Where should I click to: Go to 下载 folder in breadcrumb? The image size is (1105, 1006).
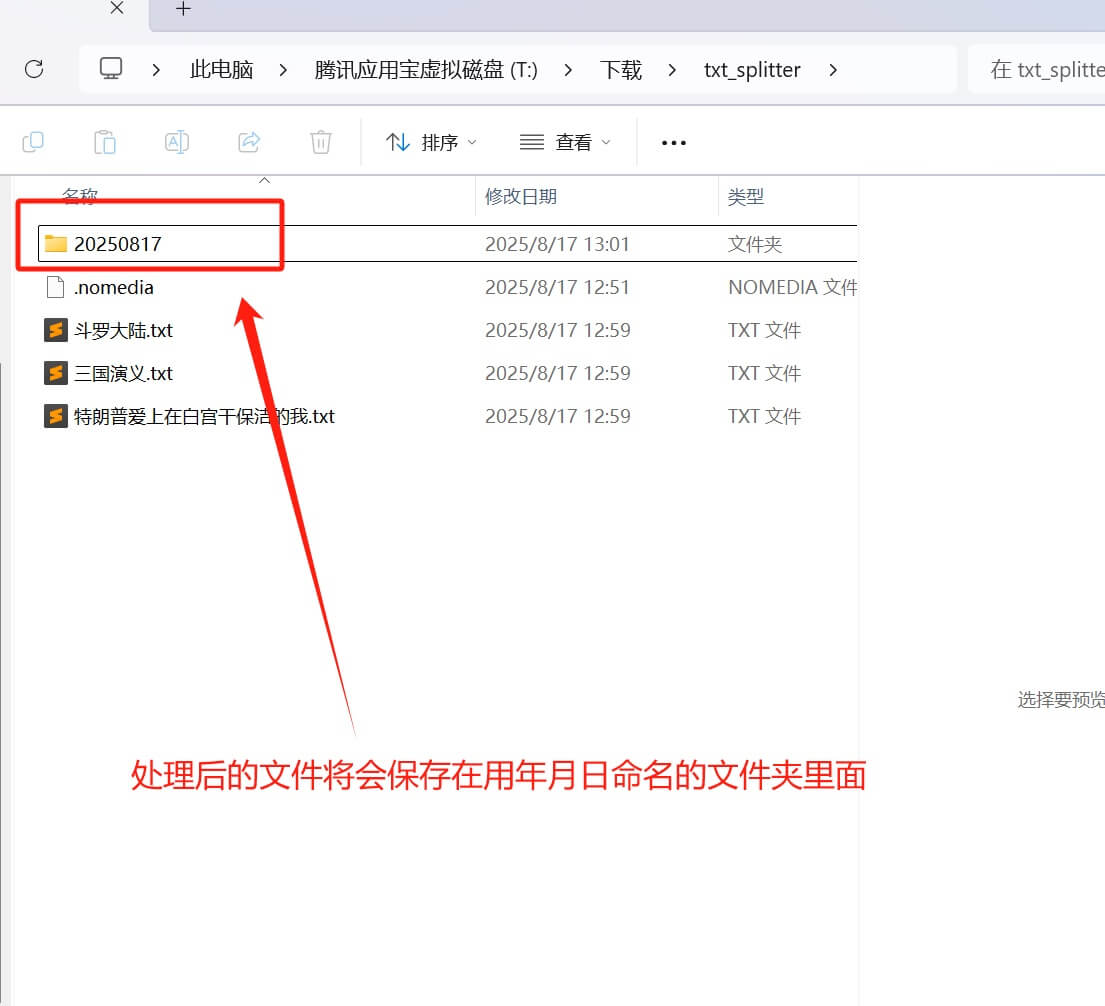(620, 70)
